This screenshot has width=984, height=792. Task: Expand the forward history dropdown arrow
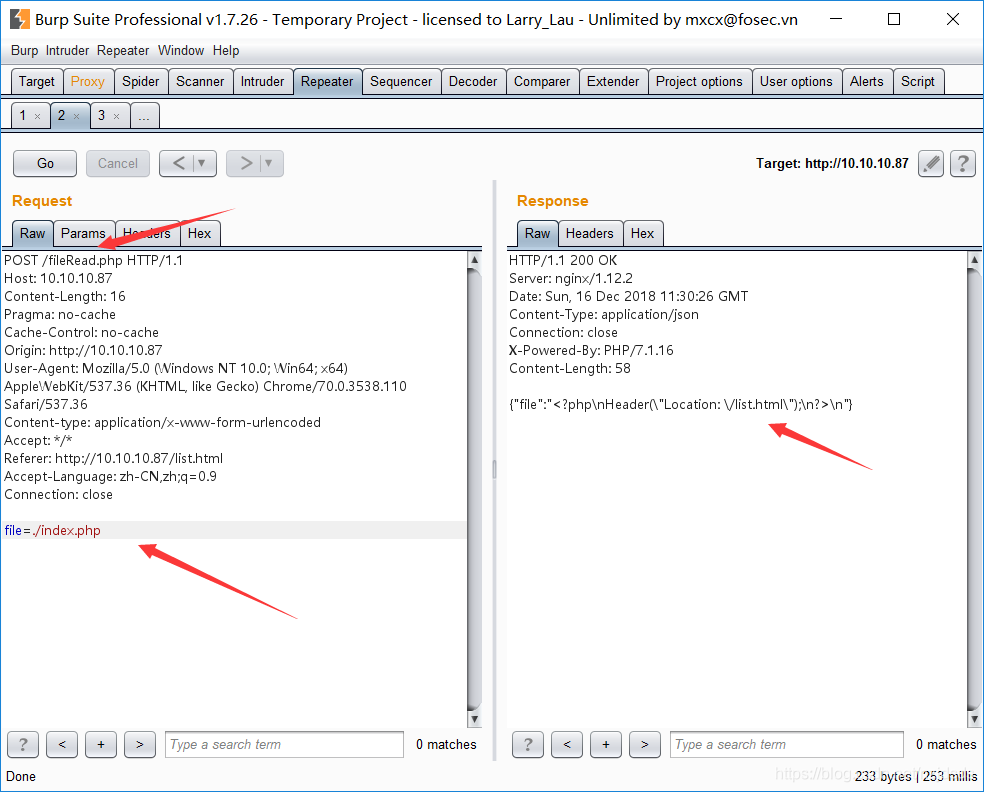(269, 164)
